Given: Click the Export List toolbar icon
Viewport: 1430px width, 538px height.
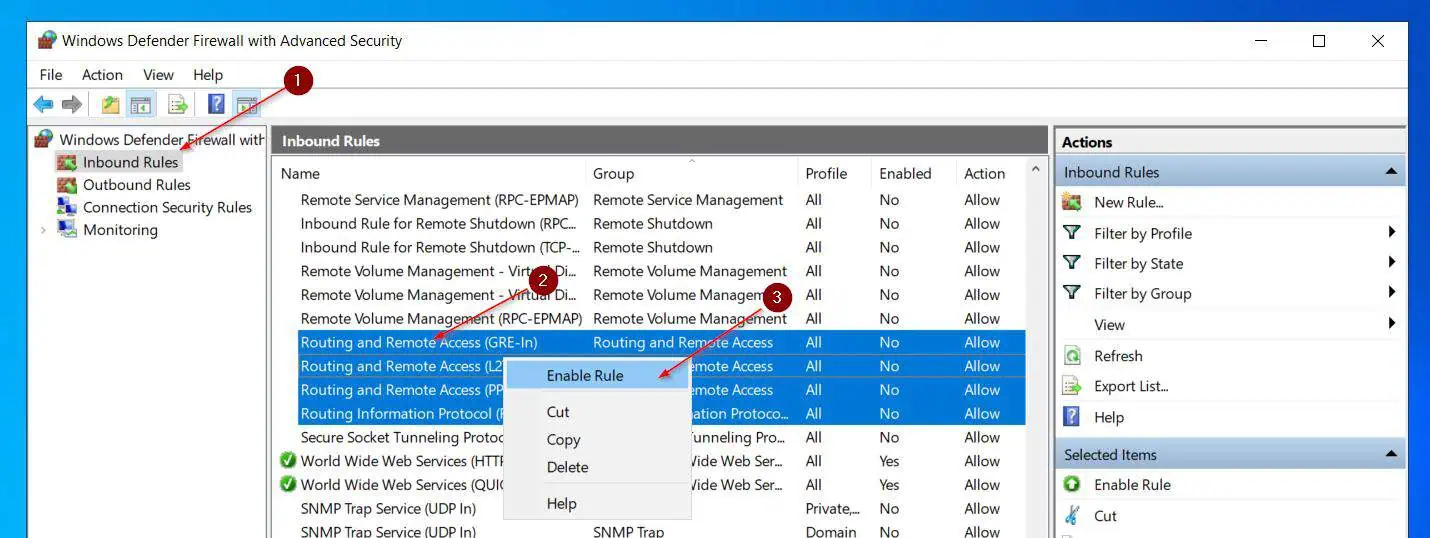Looking at the screenshot, I should 178,104.
